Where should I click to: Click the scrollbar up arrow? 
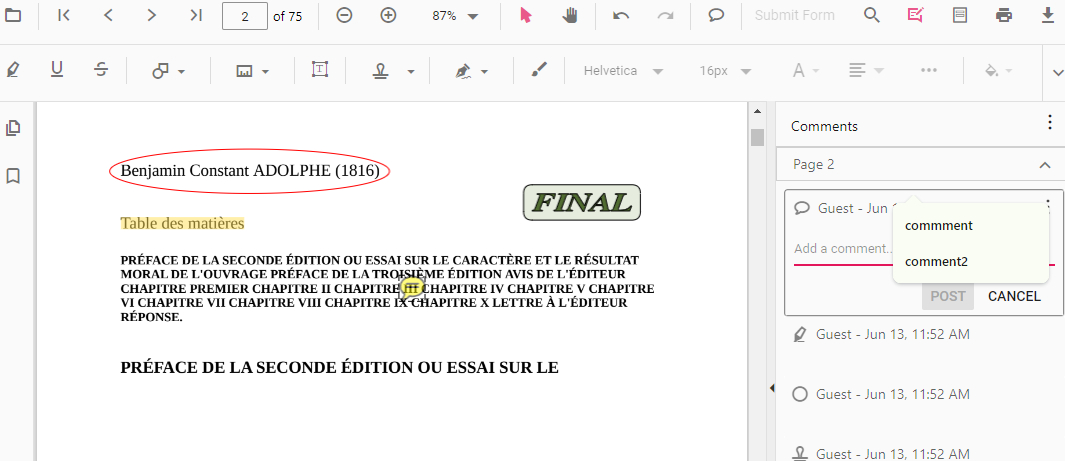[x=757, y=111]
